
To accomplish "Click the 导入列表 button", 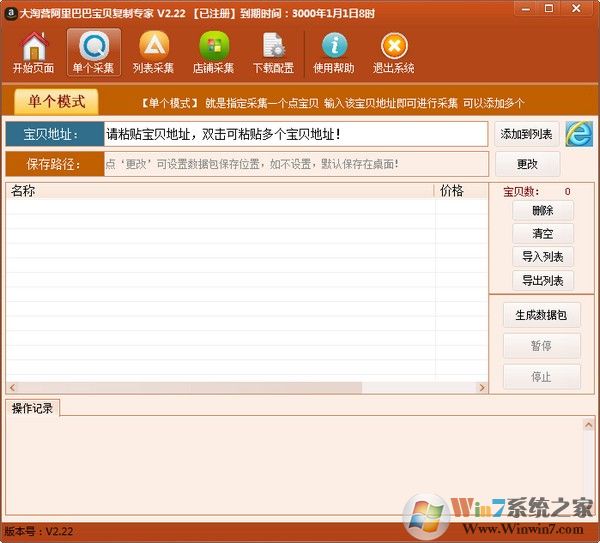I will [x=543, y=257].
